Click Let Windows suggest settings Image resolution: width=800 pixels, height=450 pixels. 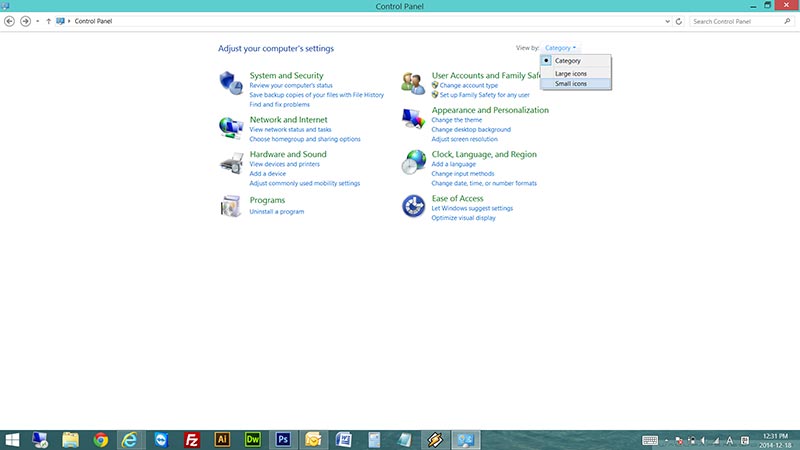click(x=472, y=209)
